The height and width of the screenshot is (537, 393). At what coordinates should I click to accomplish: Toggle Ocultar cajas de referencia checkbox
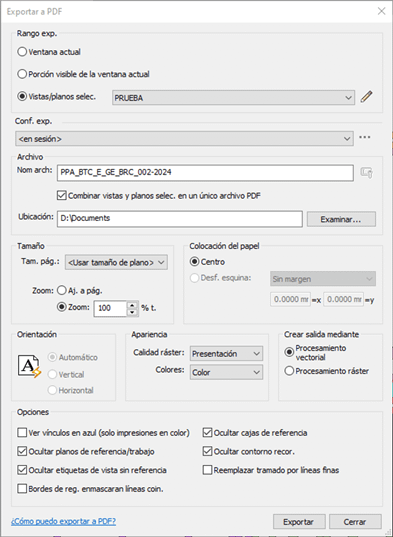[207, 433]
